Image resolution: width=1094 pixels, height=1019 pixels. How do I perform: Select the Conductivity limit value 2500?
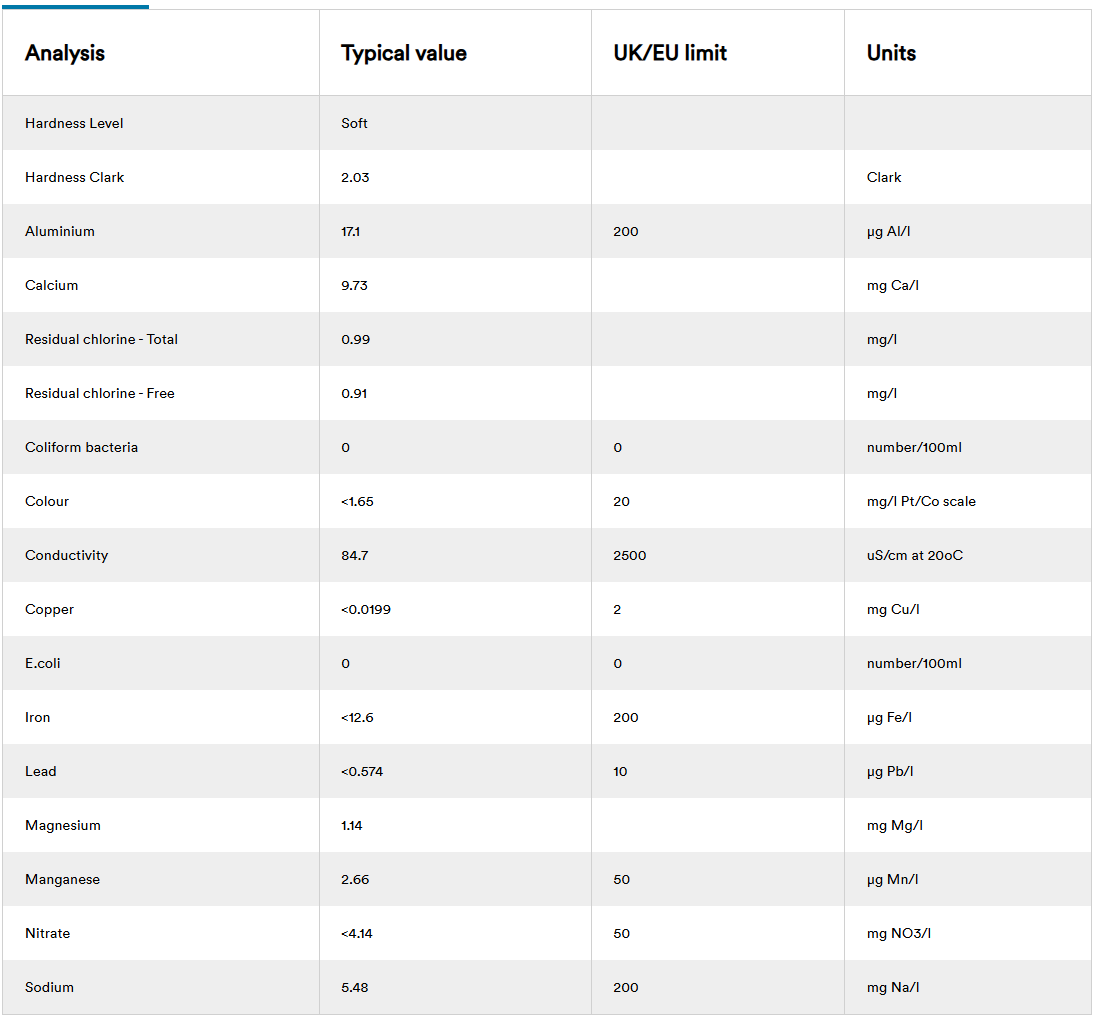pos(629,555)
